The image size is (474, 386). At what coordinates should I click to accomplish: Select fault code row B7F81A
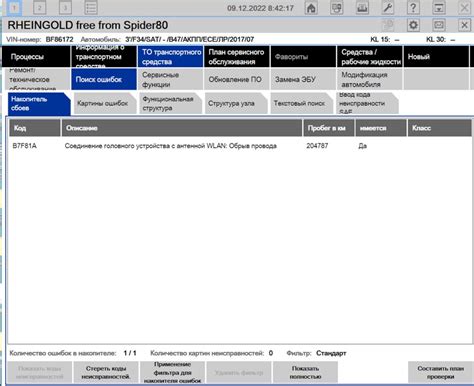240,146
